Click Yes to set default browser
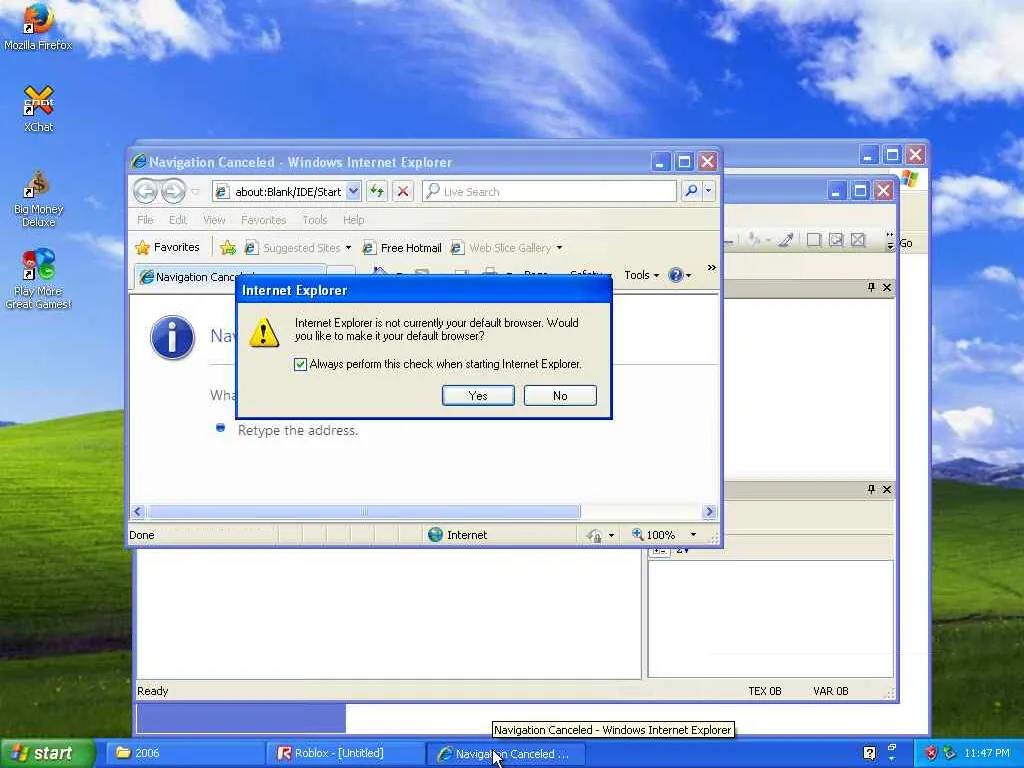The width and height of the screenshot is (1024, 768). [x=478, y=396]
